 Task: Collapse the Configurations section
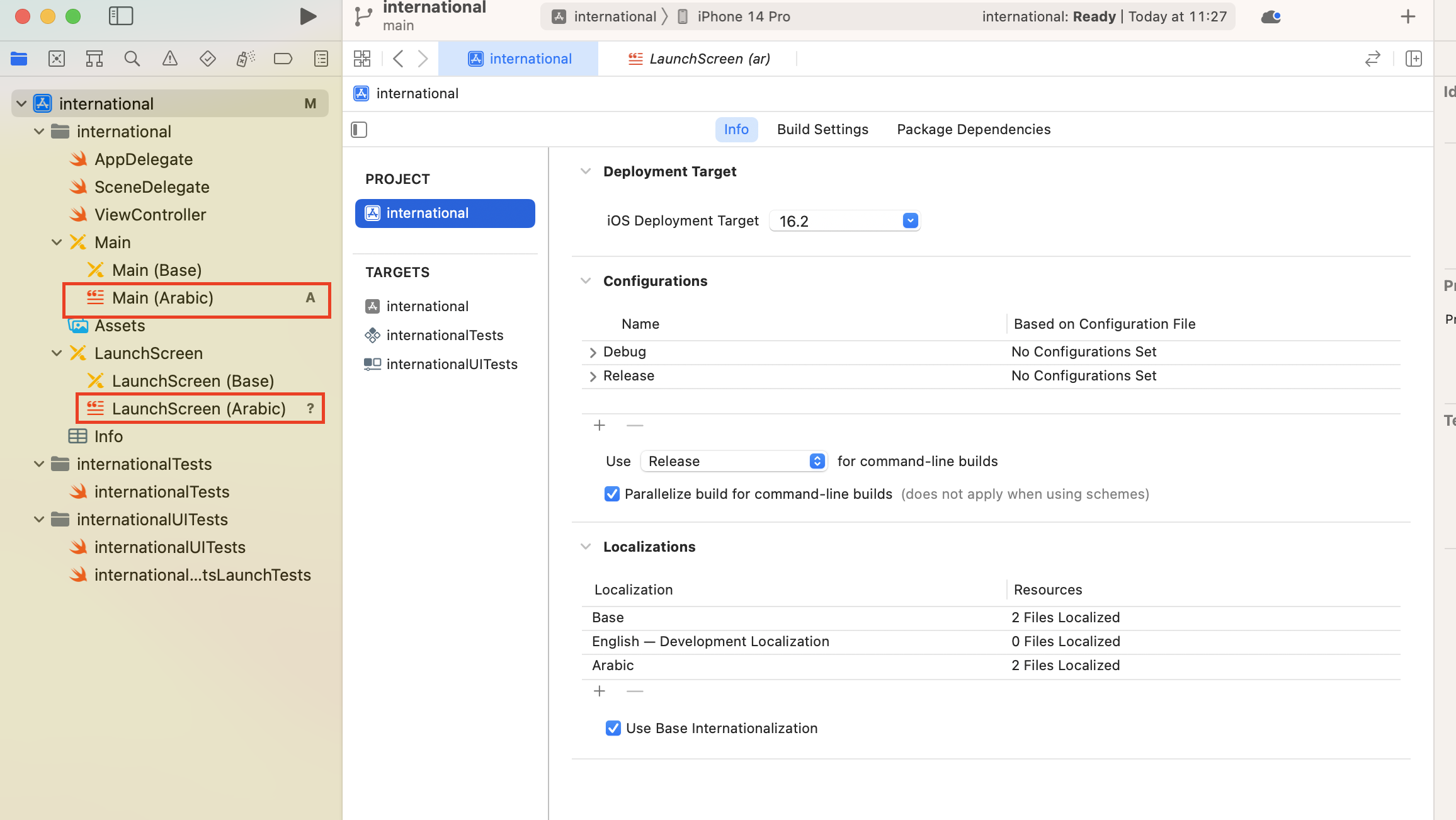tap(586, 281)
